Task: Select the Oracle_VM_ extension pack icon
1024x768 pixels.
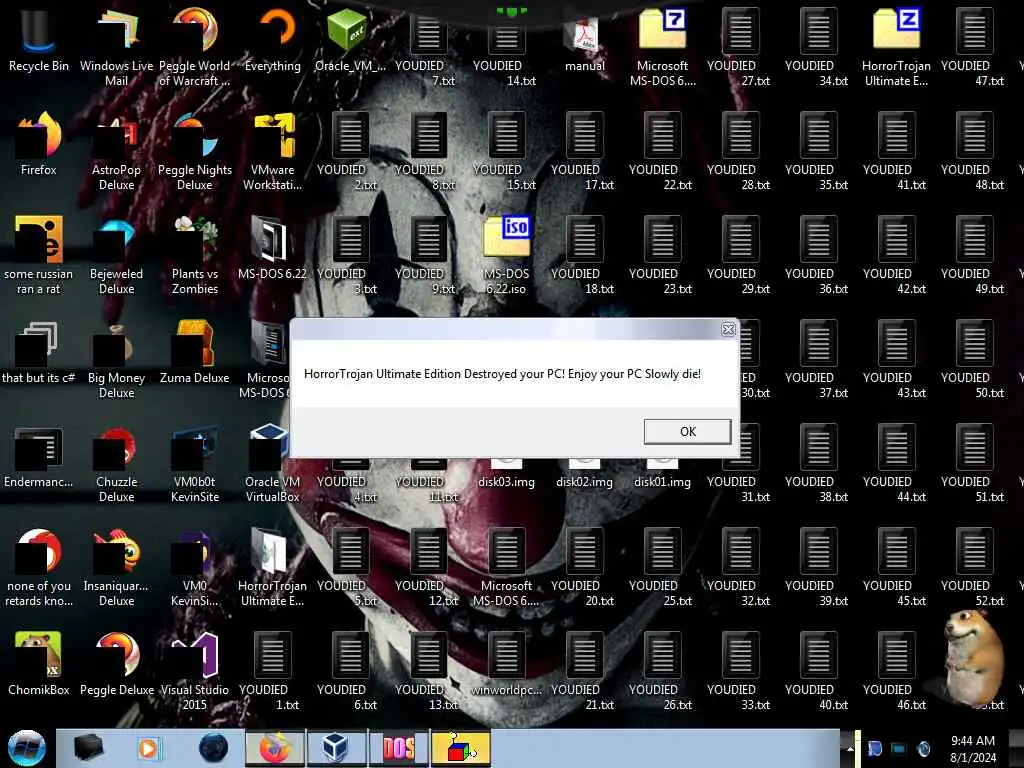Action: 350,40
